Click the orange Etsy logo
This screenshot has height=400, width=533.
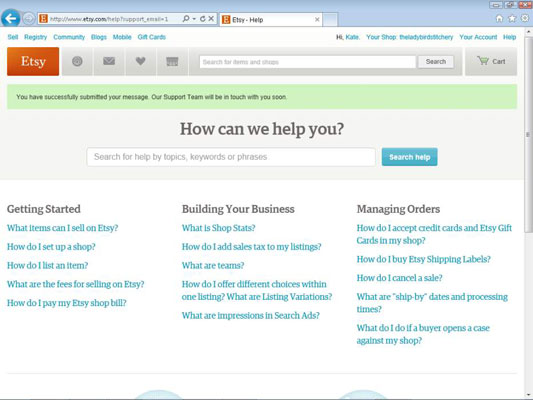point(33,61)
